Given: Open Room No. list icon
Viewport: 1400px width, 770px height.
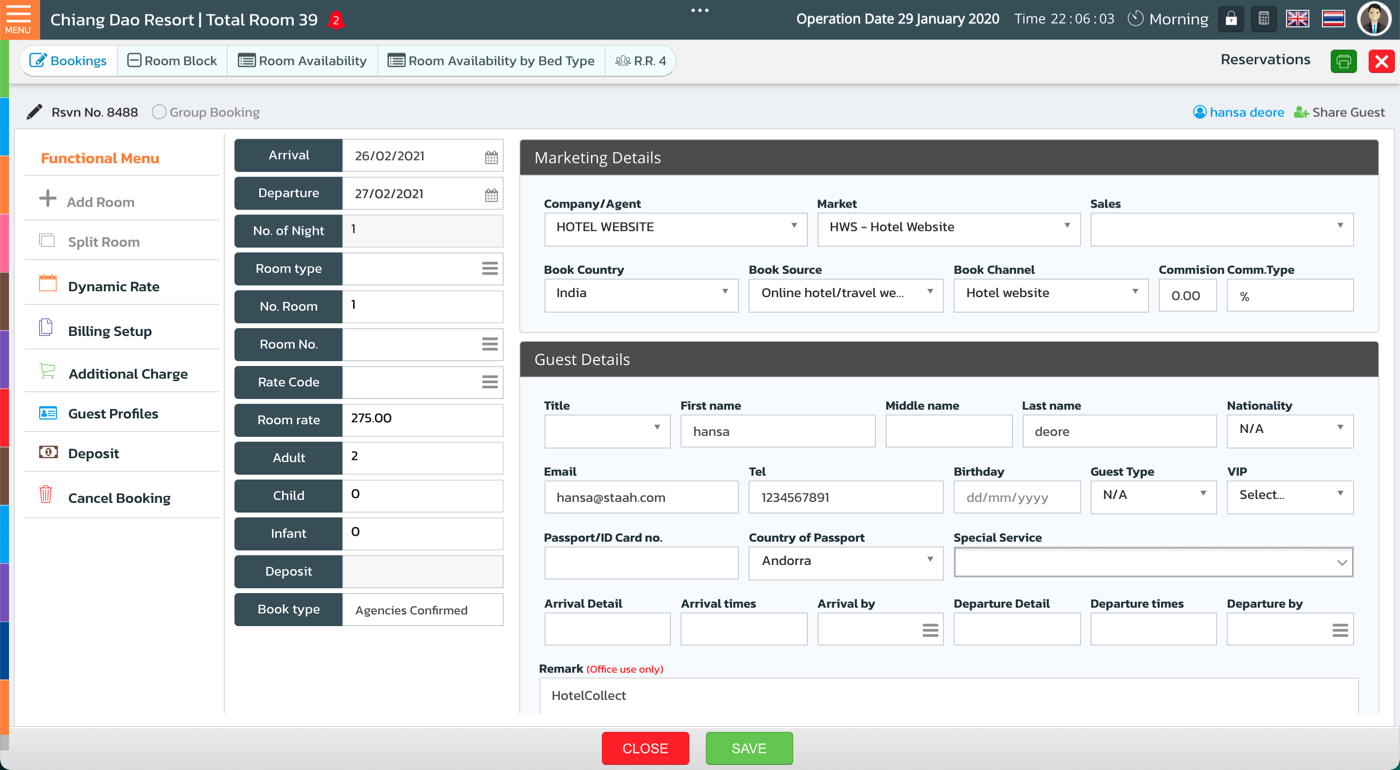Looking at the screenshot, I should [x=490, y=344].
